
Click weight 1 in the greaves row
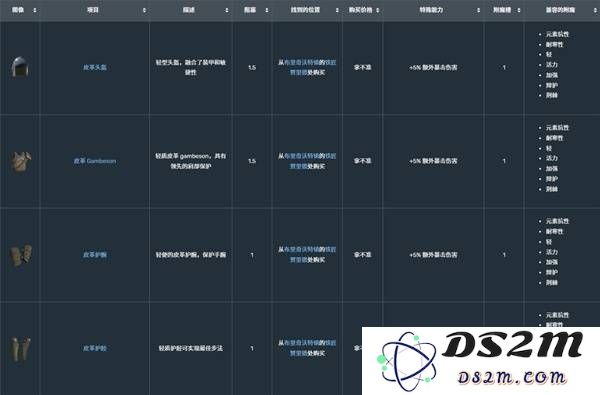(x=252, y=348)
